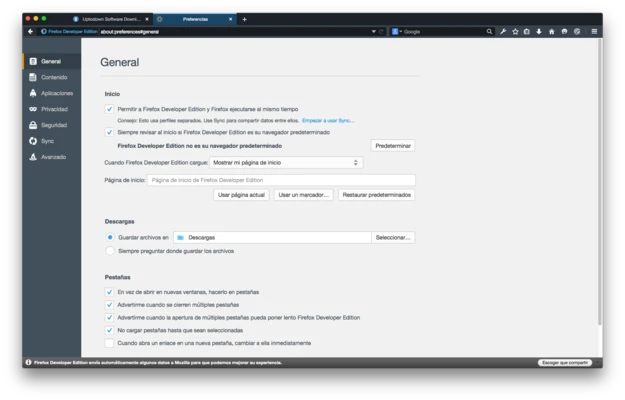Select Siempre preguntar donde guardar los archivos

[x=110, y=251]
